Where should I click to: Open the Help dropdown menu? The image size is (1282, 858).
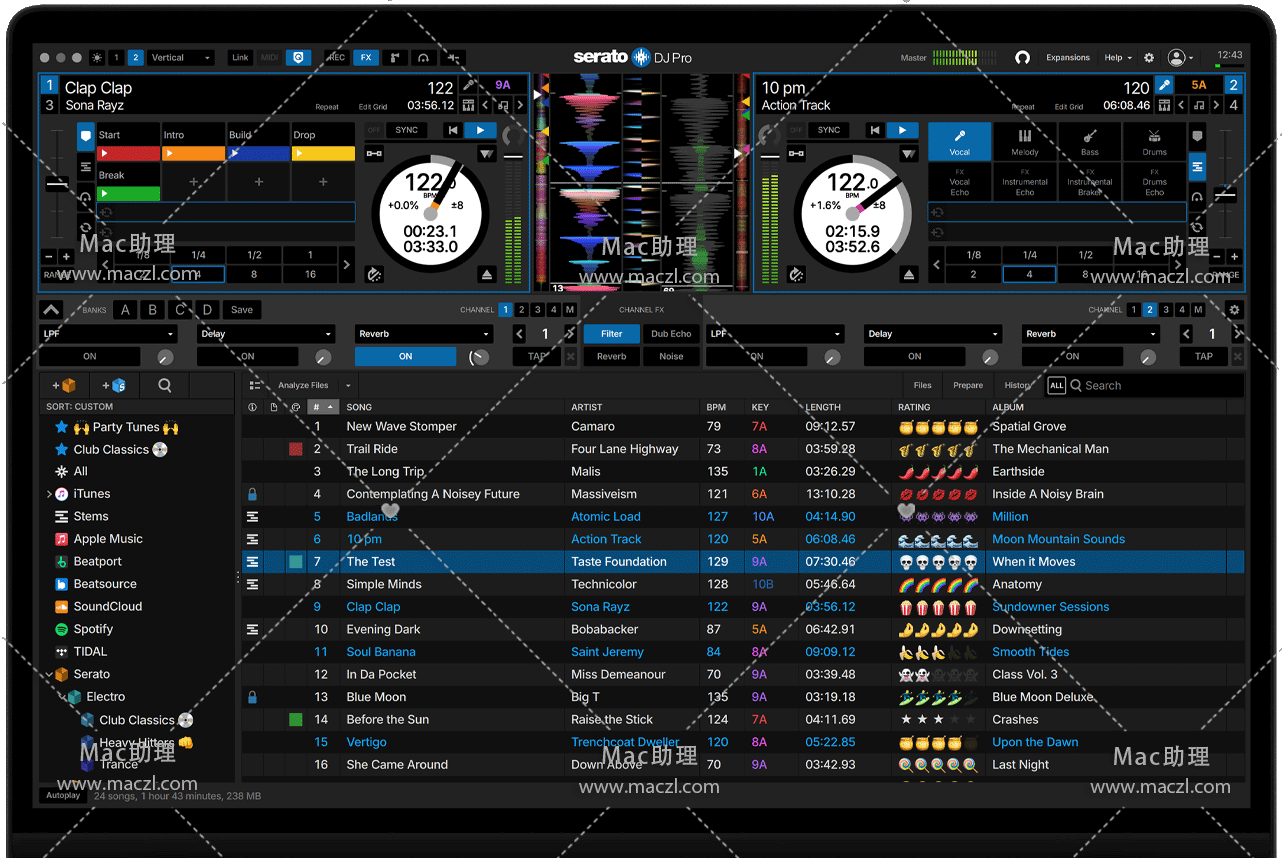[x=1117, y=58]
